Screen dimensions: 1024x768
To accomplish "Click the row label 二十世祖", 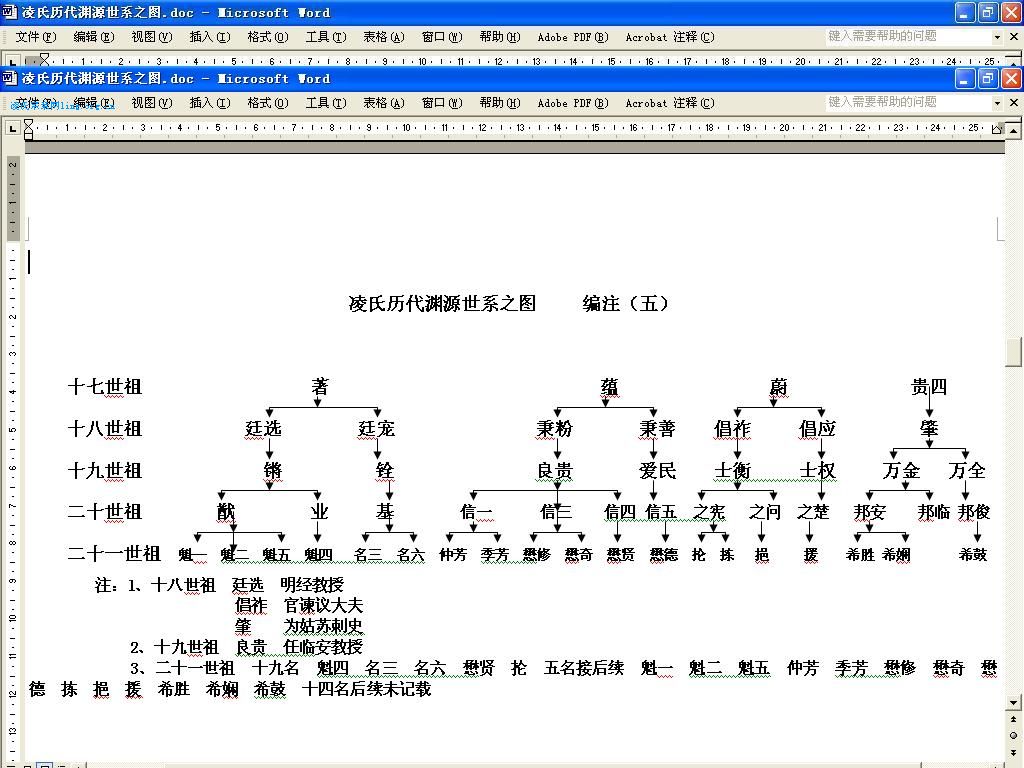I will click(104, 511).
